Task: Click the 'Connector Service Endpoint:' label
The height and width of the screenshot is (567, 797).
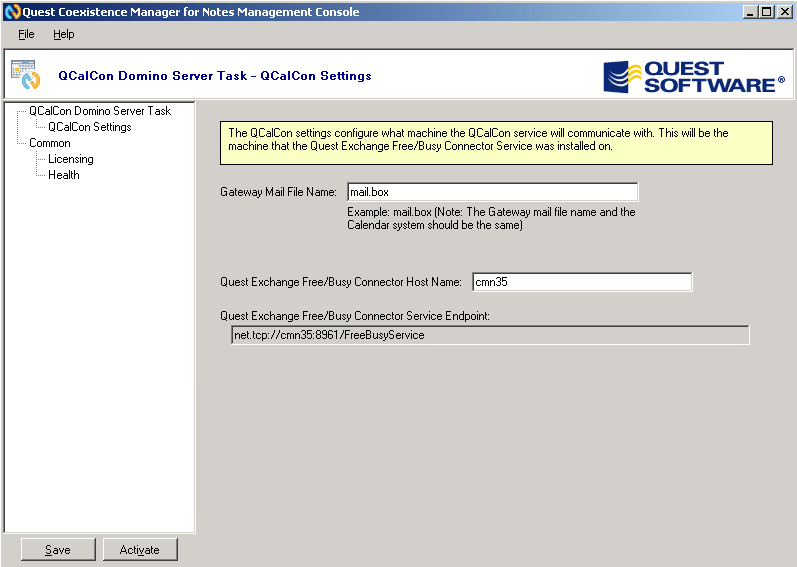Action: click(x=355, y=316)
